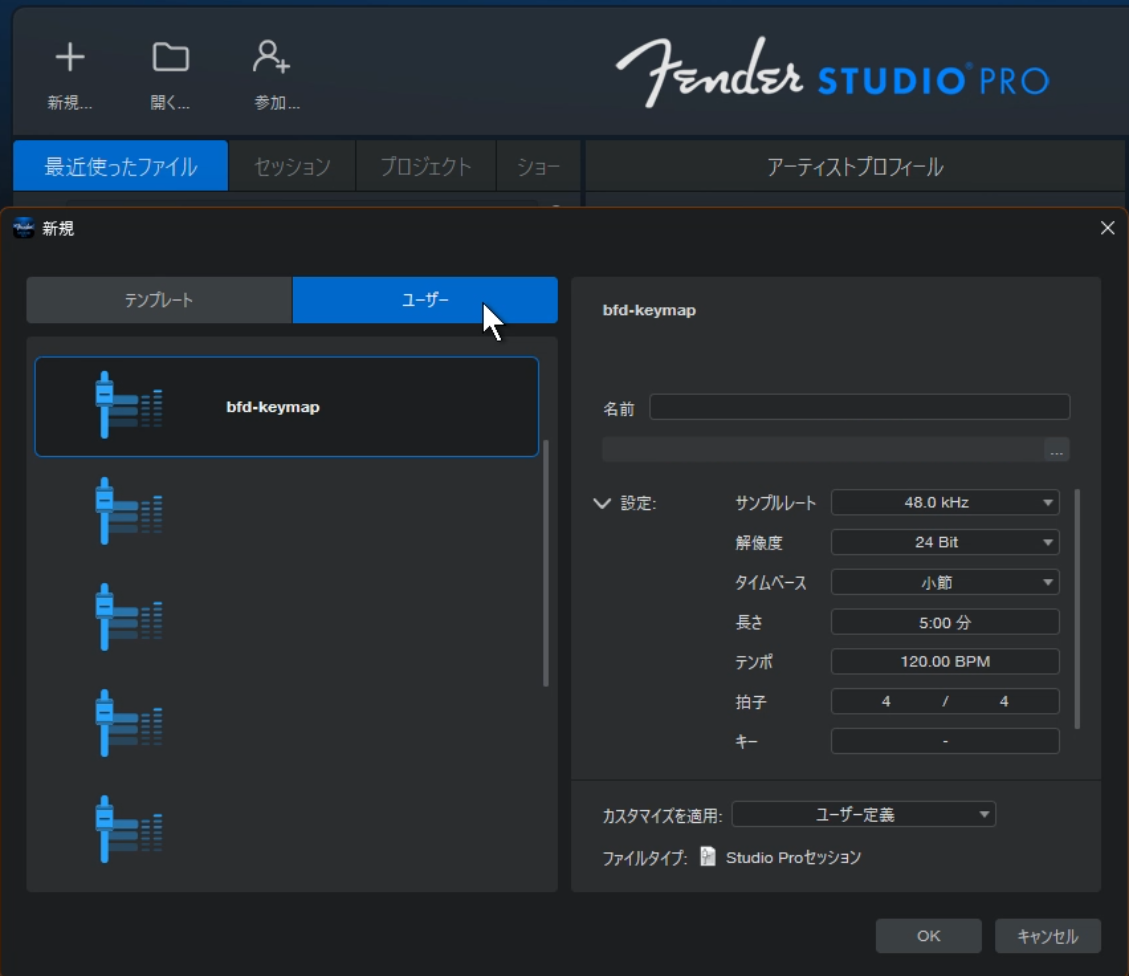
Task: Confirm with the OK button
Action: point(928,936)
